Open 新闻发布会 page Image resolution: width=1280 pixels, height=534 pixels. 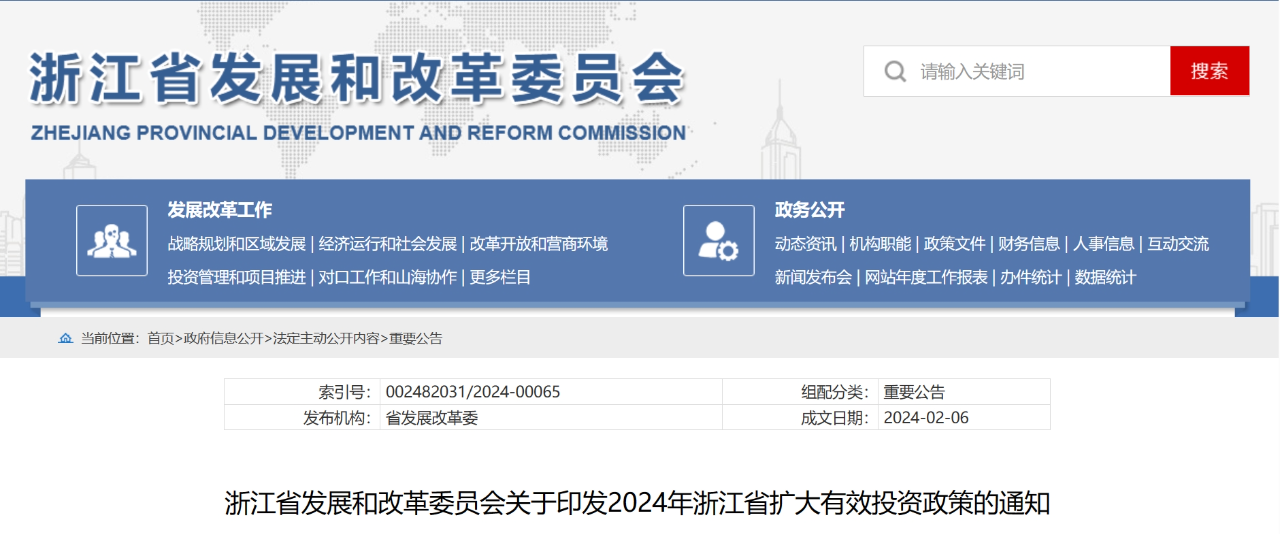coord(813,277)
